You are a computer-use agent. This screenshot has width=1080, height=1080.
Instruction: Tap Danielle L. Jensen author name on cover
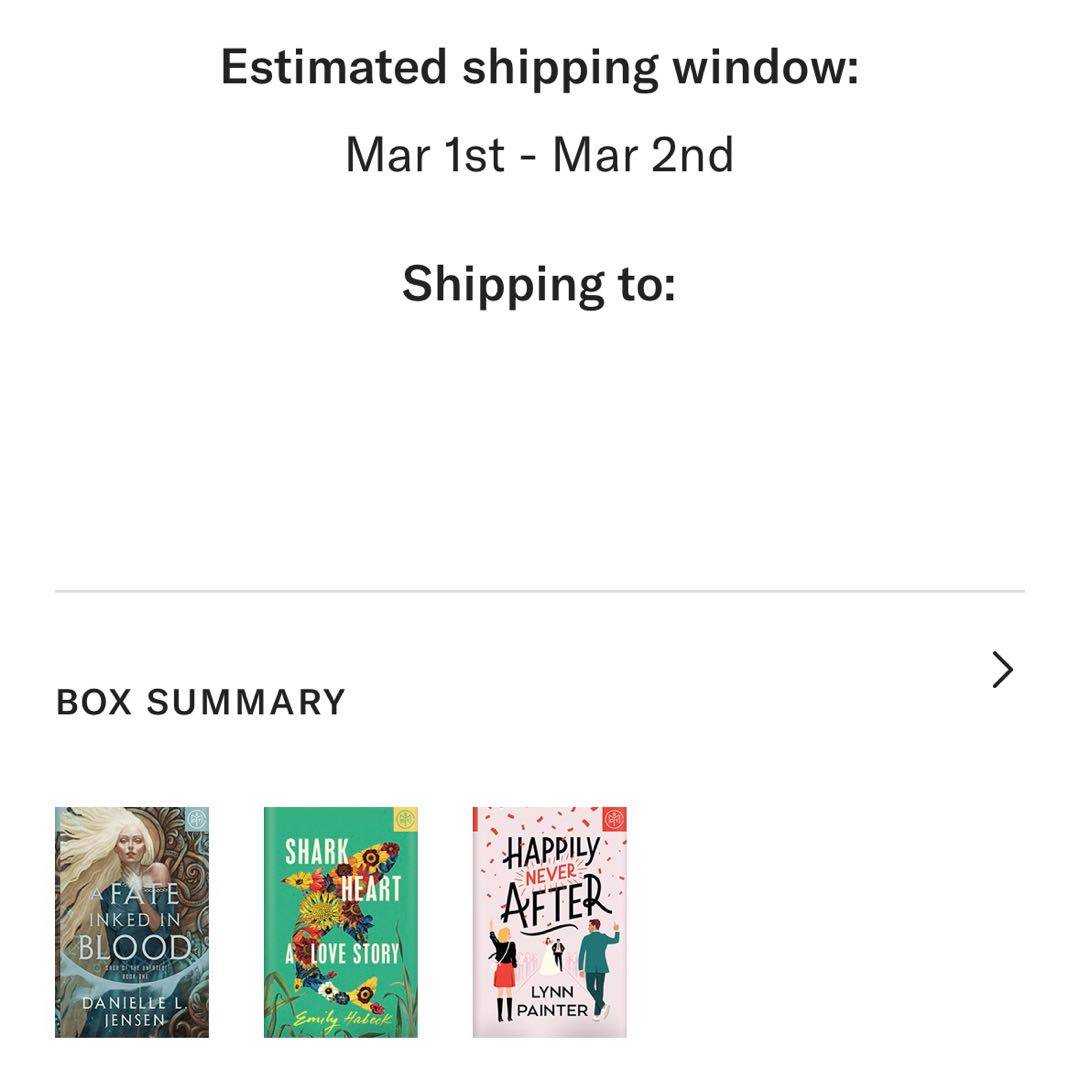click(x=132, y=1010)
